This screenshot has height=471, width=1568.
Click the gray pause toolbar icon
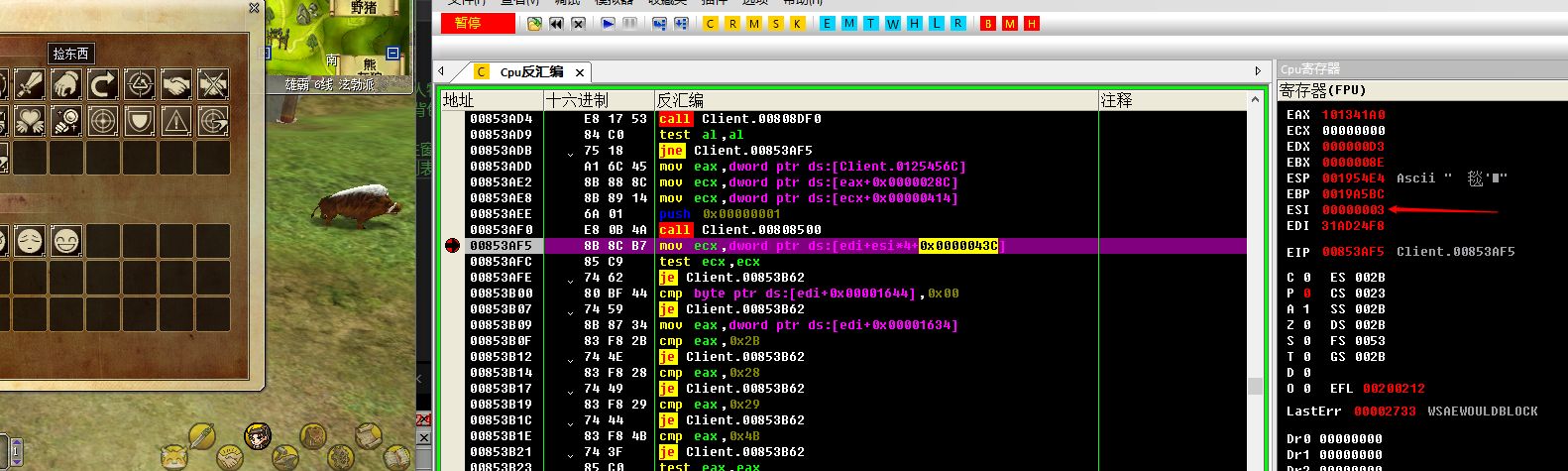[x=629, y=23]
